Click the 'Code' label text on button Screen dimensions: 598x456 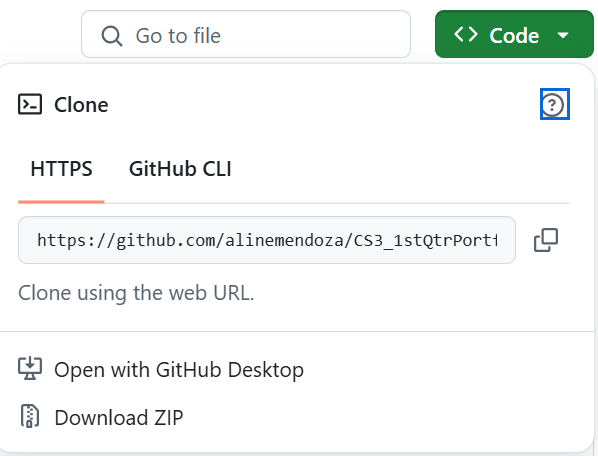[x=514, y=35]
